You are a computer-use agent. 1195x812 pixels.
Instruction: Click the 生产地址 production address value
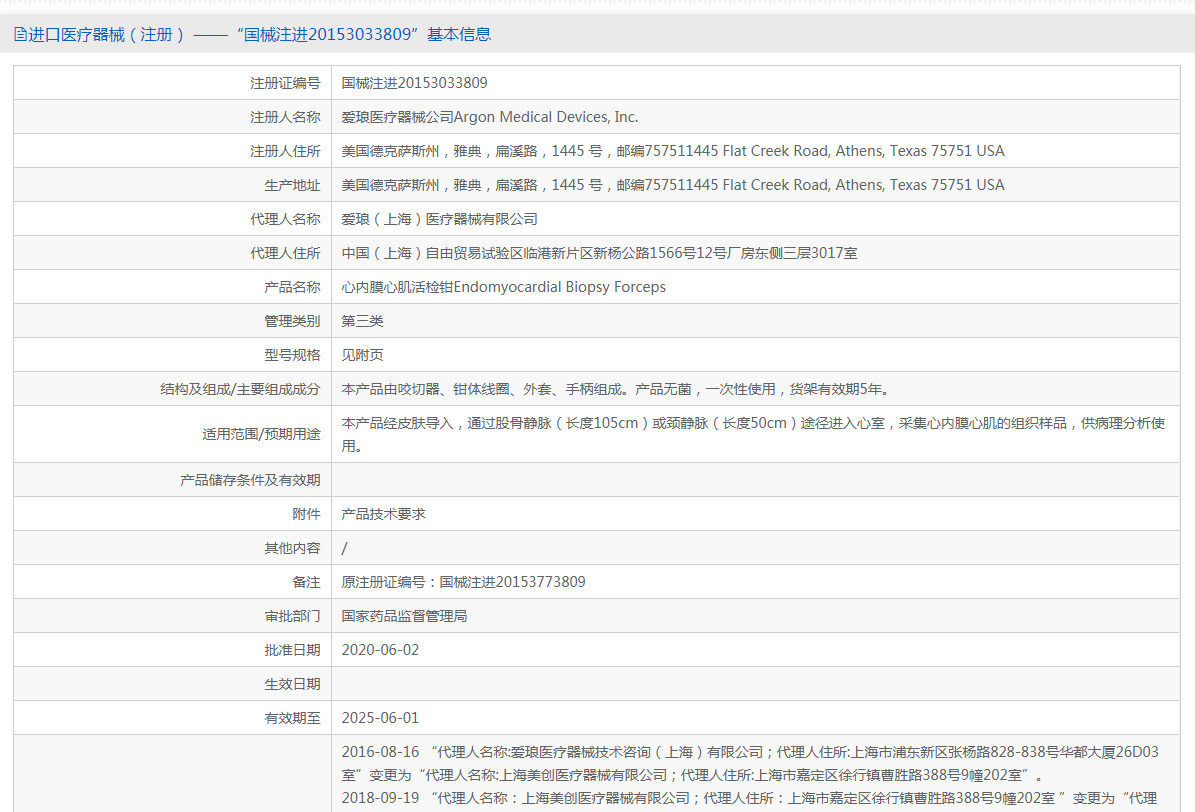[672, 185]
